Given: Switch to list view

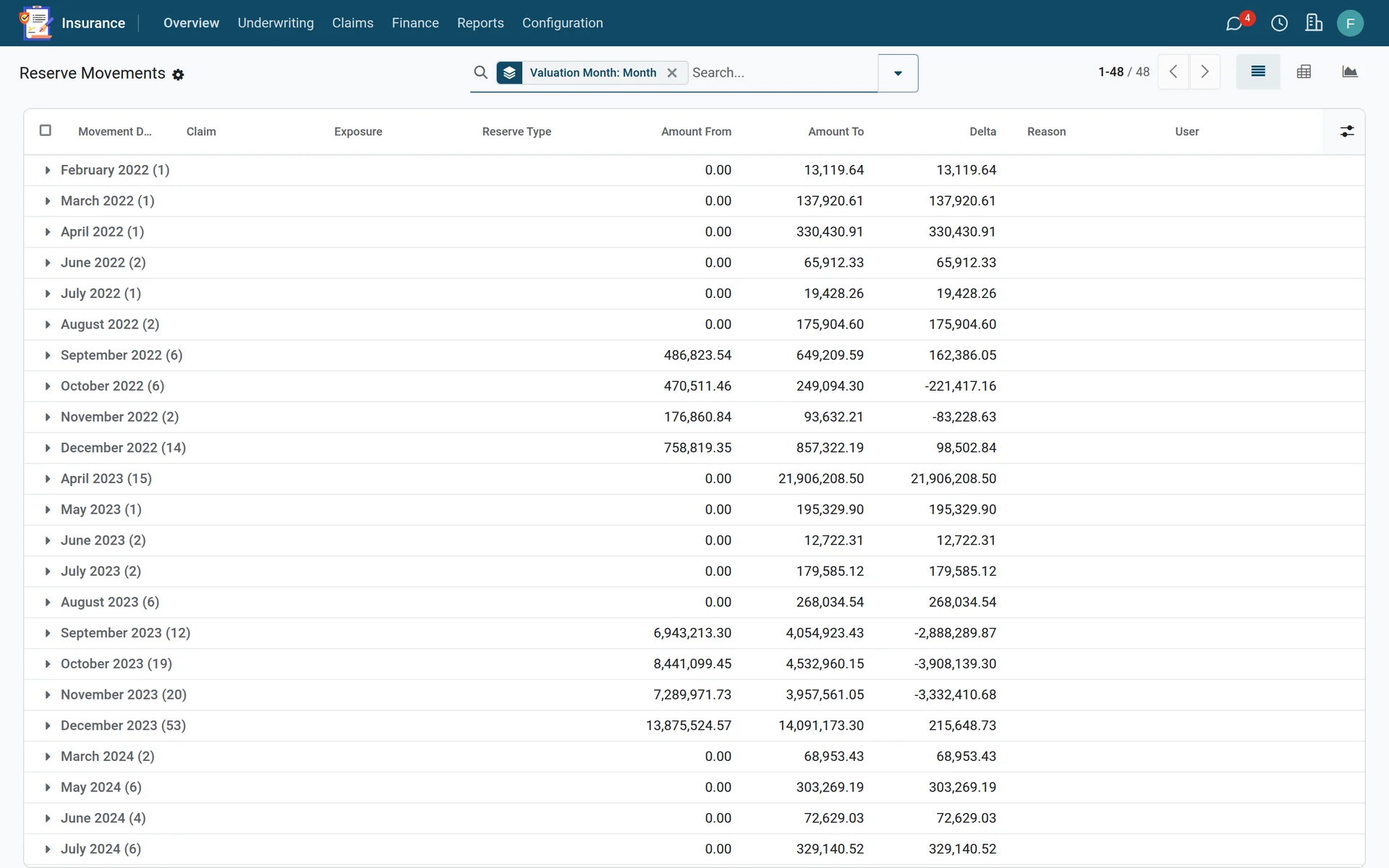Looking at the screenshot, I should (1258, 72).
